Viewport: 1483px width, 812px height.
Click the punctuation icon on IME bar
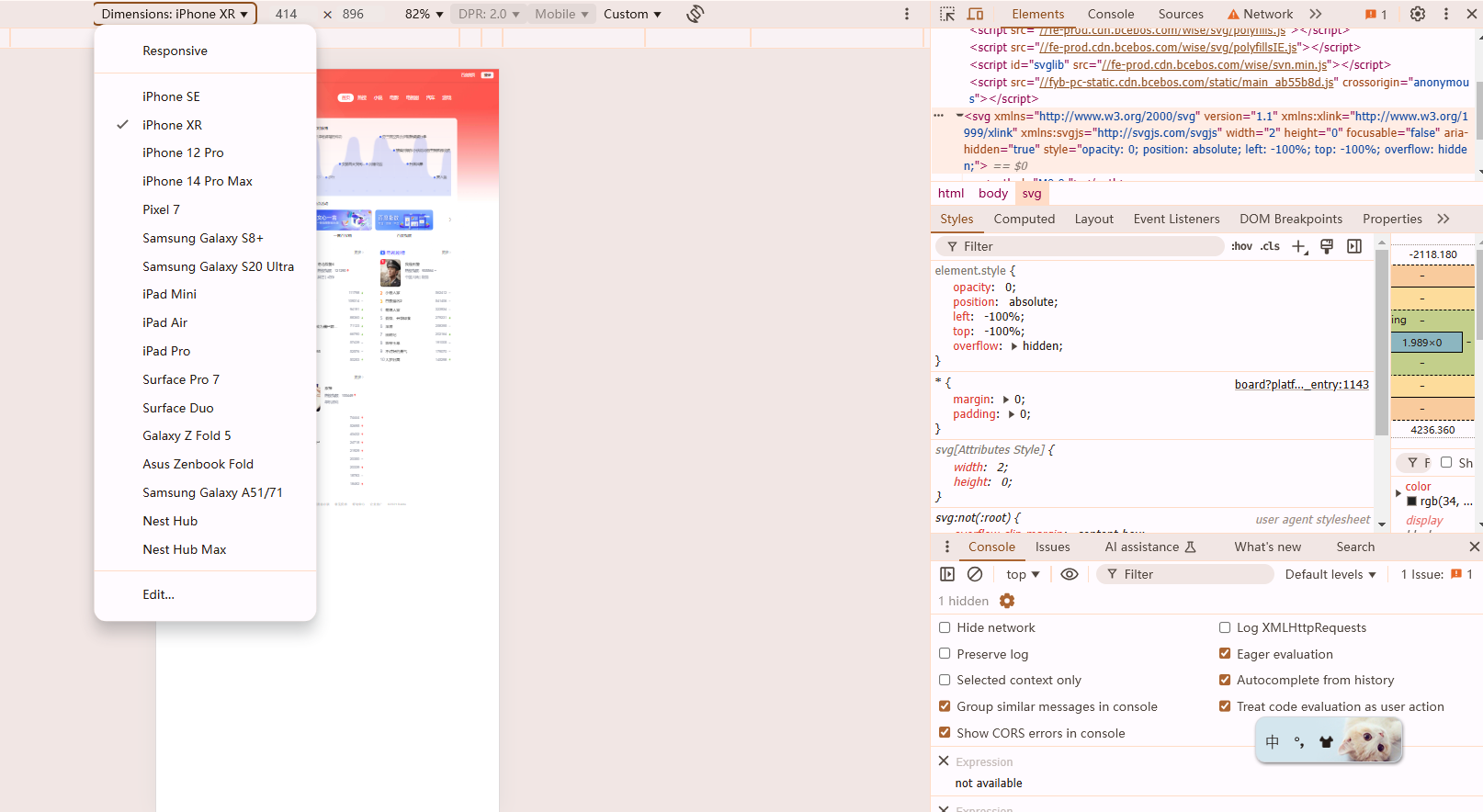(1299, 742)
